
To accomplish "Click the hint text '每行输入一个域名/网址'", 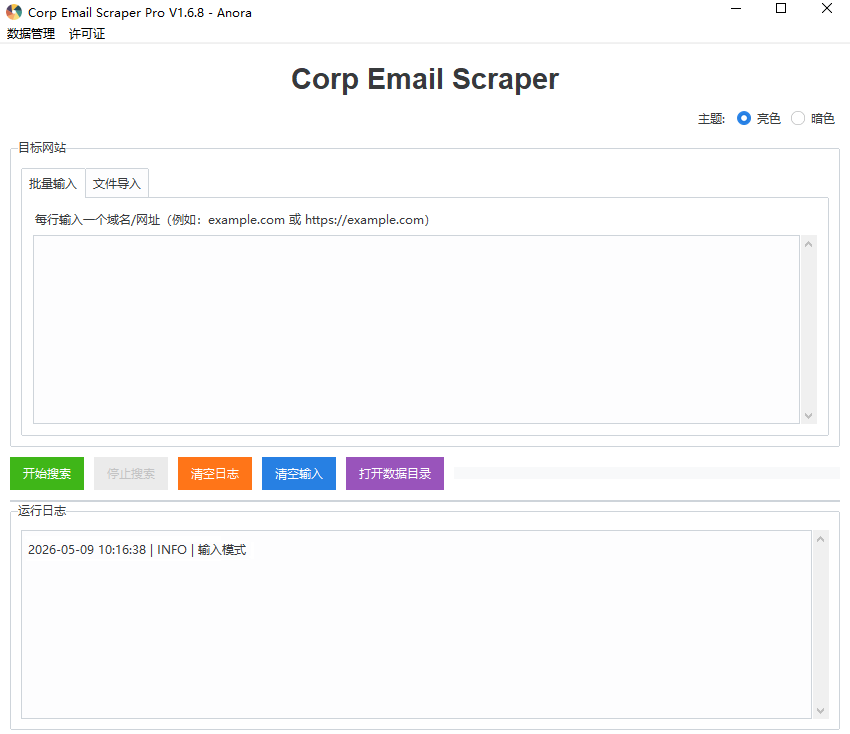I will click(98, 220).
